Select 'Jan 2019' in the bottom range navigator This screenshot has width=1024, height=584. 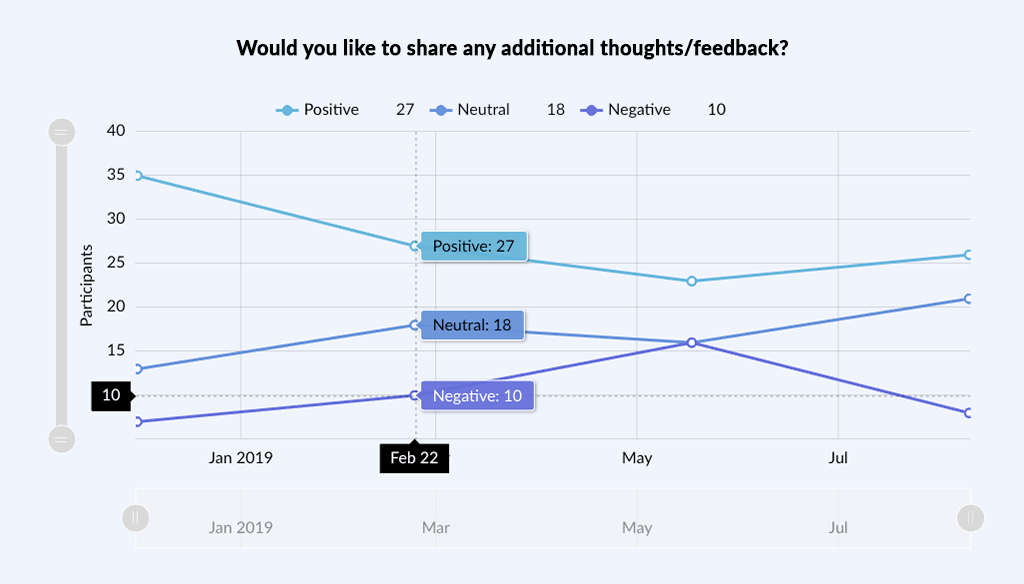[x=240, y=527]
